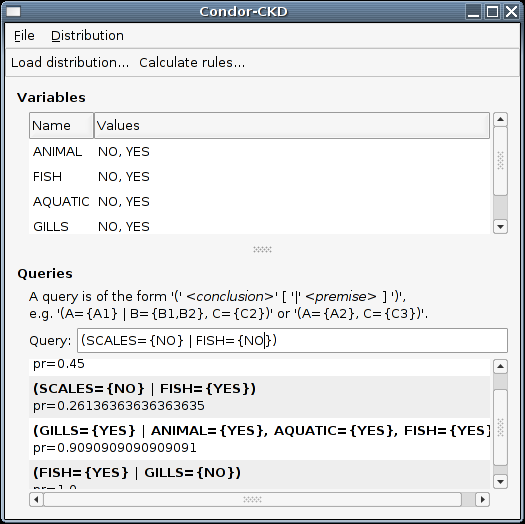Image resolution: width=525 pixels, height=524 pixels.
Task: Click the variables list scroll-up arrow
Action: point(500,120)
